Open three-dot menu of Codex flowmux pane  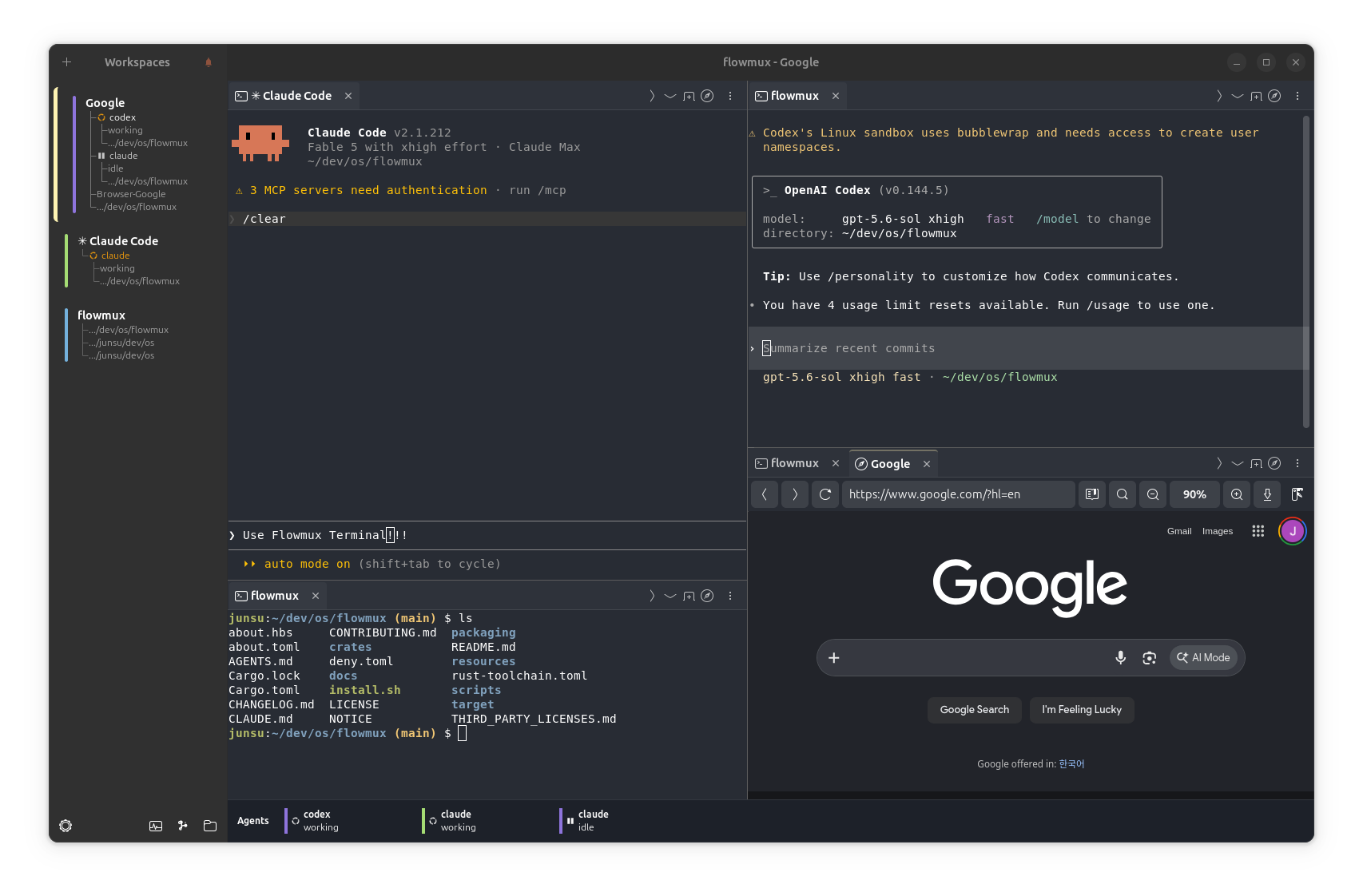pyautogui.click(x=1297, y=96)
